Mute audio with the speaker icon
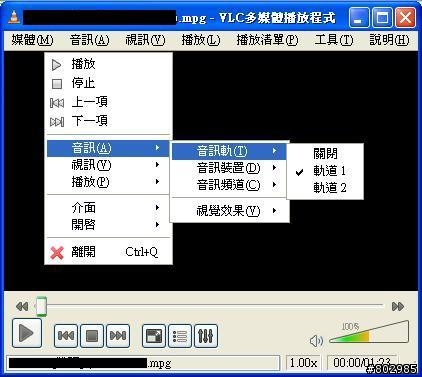Screen dimensions: 422x377 316,341
